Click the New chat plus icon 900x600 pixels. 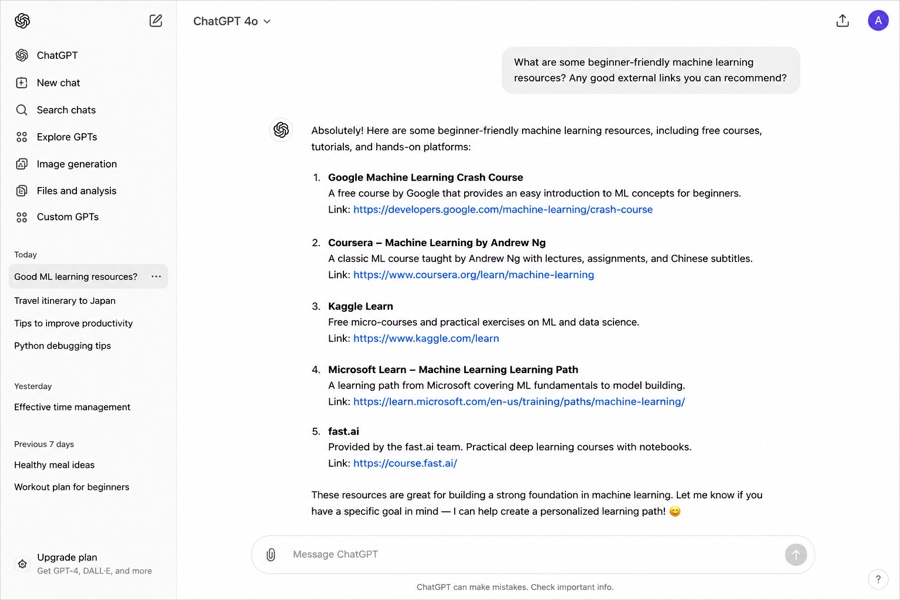pos(22,83)
